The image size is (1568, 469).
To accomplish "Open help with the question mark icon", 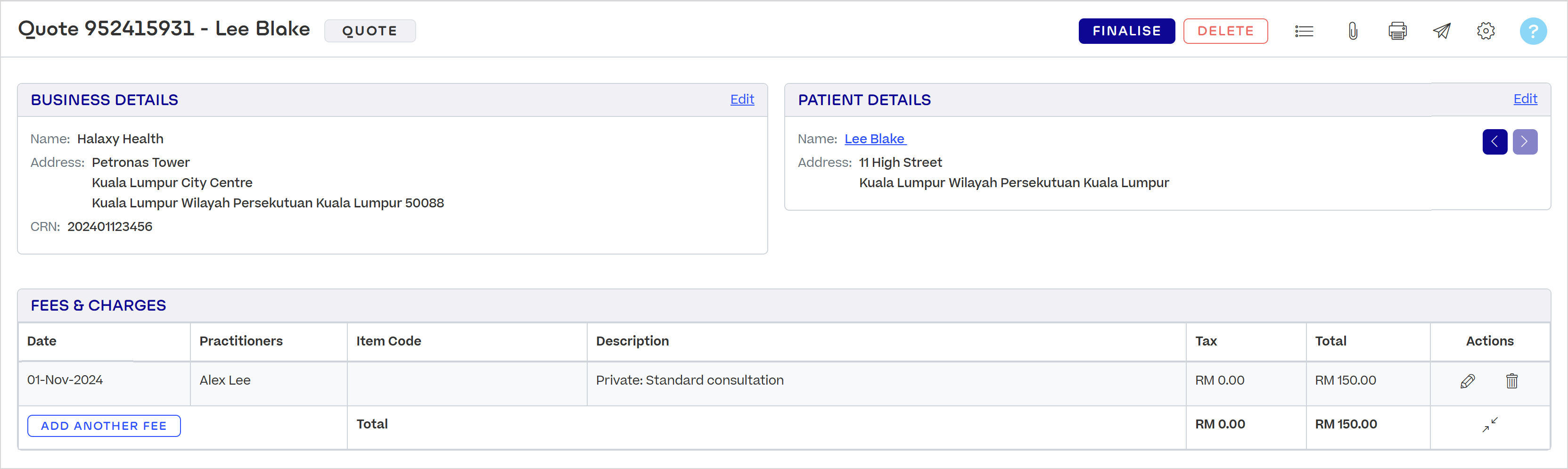I will [x=1533, y=31].
